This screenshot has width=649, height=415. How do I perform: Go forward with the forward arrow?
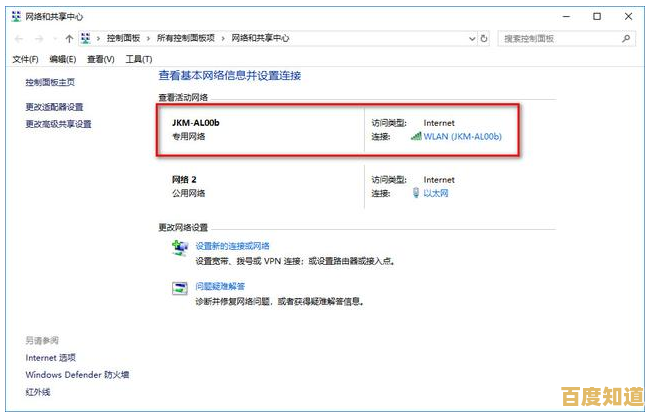coord(39,39)
